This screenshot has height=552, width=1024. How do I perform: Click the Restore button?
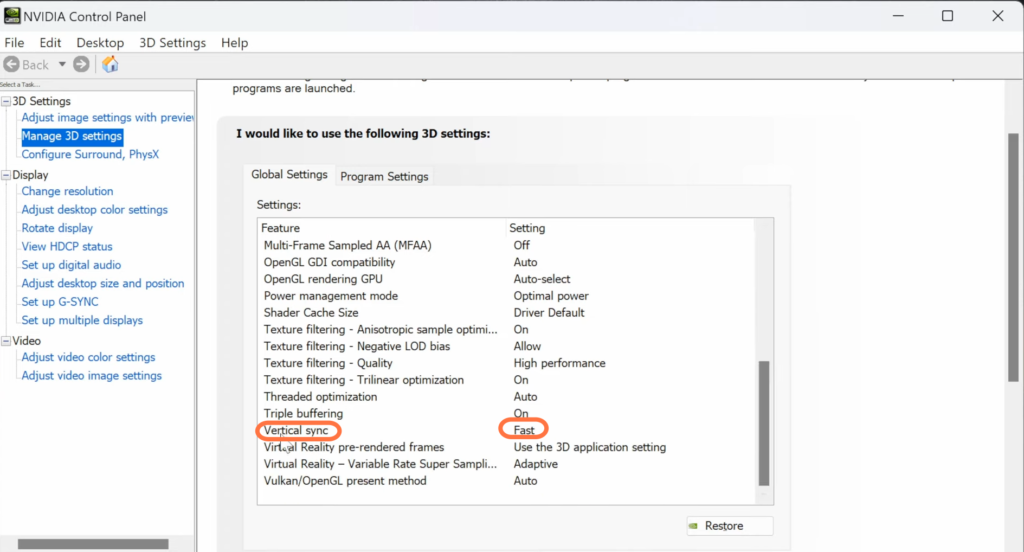click(729, 526)
